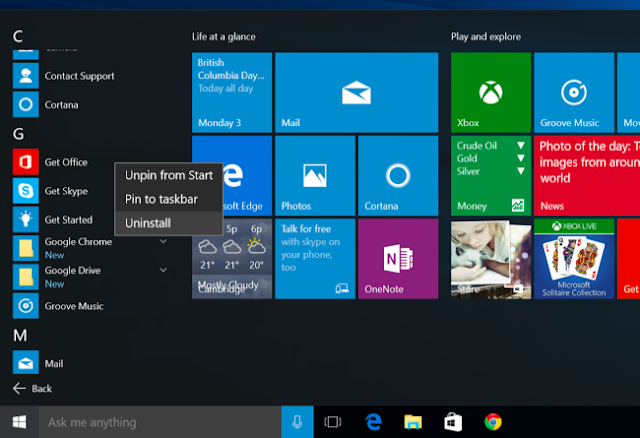
Task: Click the Cortana tile in Start
Action: click(x=398, y=176)
